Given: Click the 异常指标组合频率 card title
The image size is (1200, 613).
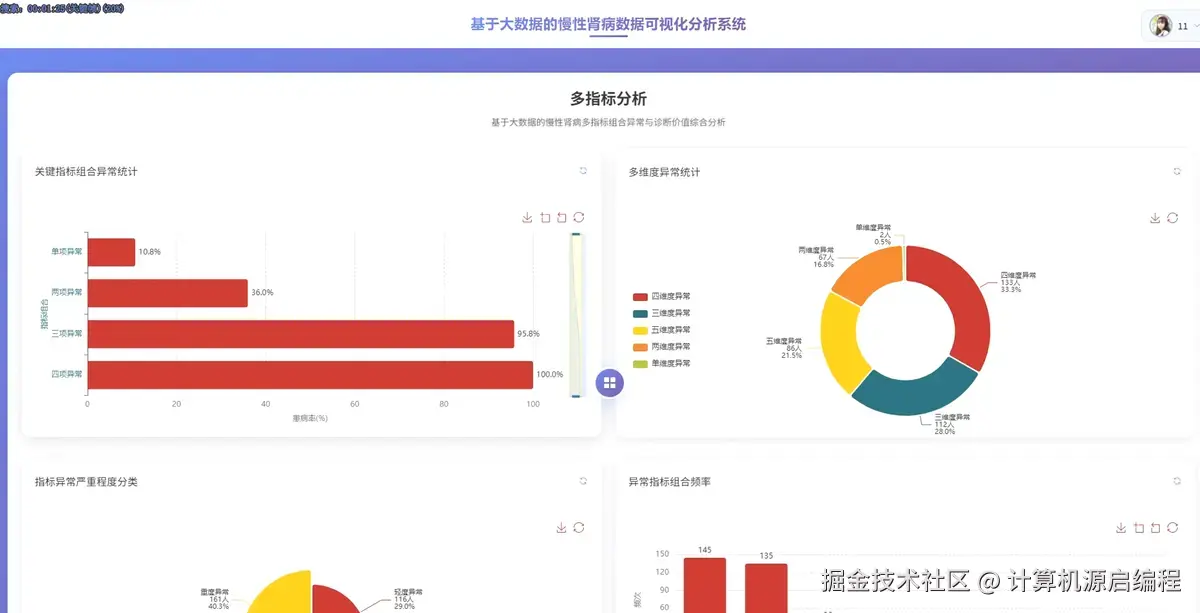Looking at the screenshot, I should (670, 481).
